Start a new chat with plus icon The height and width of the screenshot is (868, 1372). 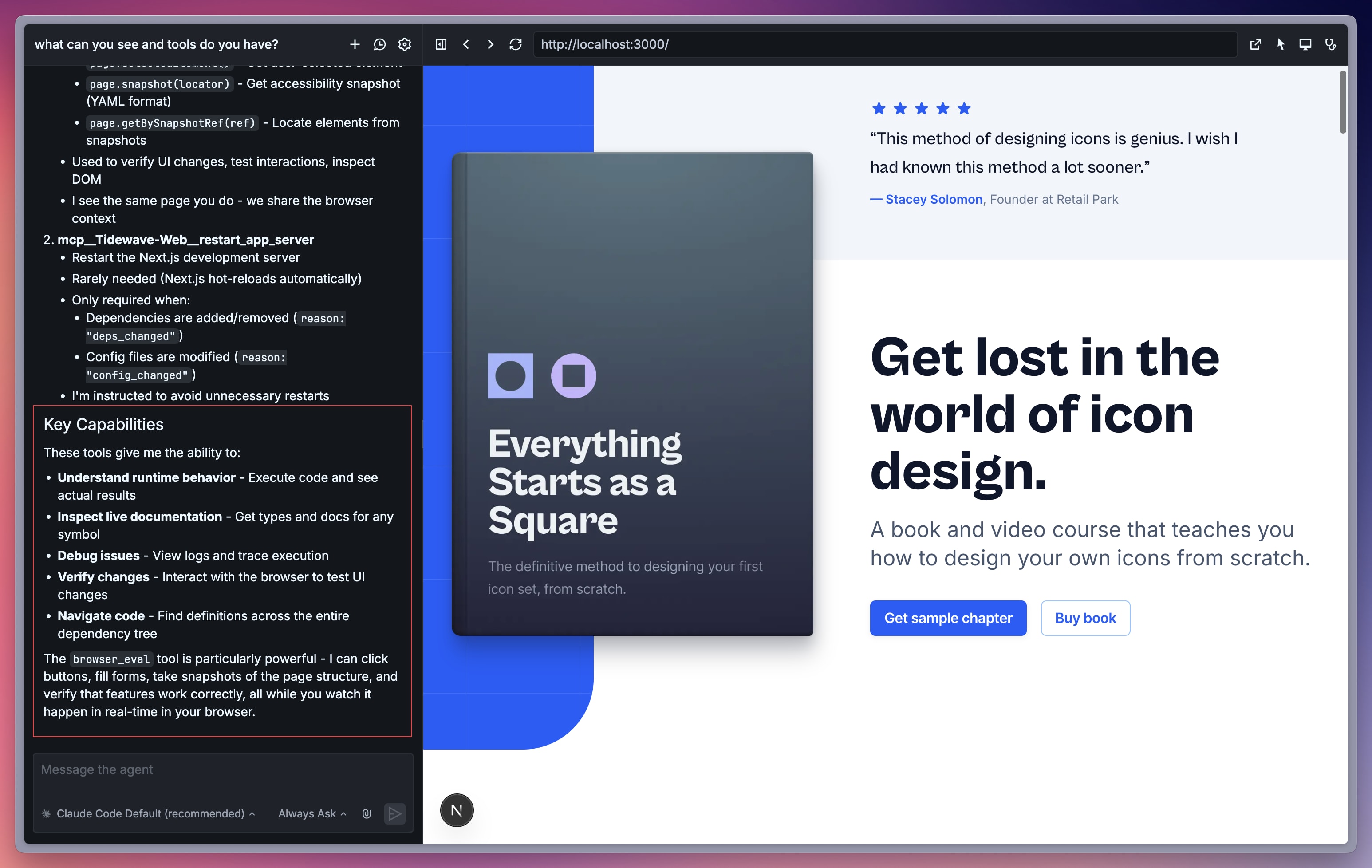click(355, 44)
